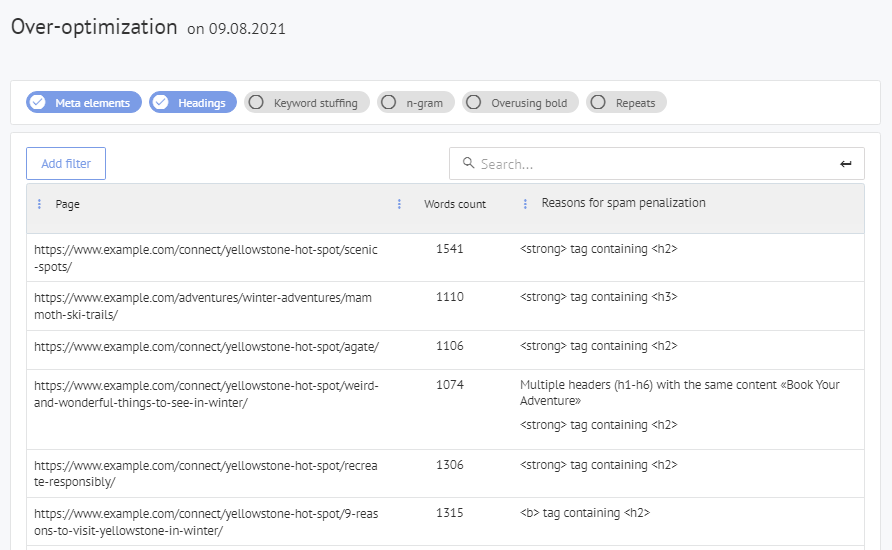The height and width of the screenshot is (550, 892).
Task: Focus the Search input field
Action: coord(650,164)
